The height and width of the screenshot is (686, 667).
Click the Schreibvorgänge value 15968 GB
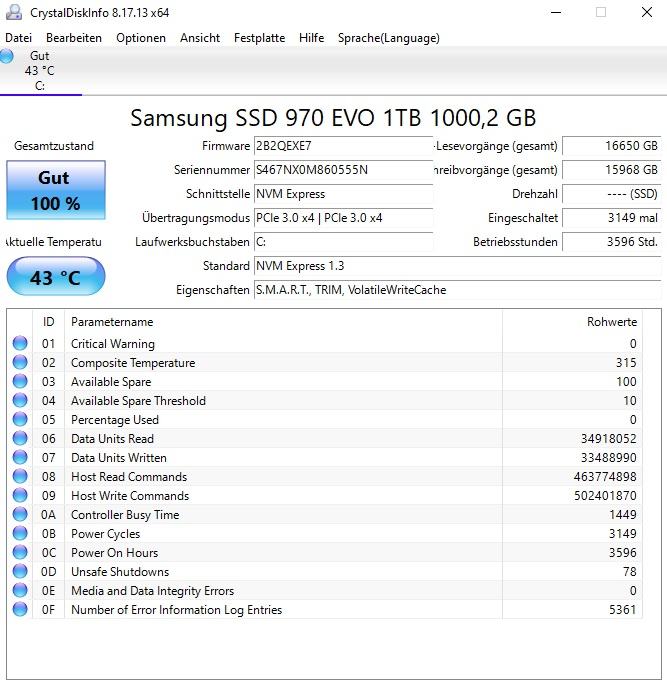click(x=611, y=170)
